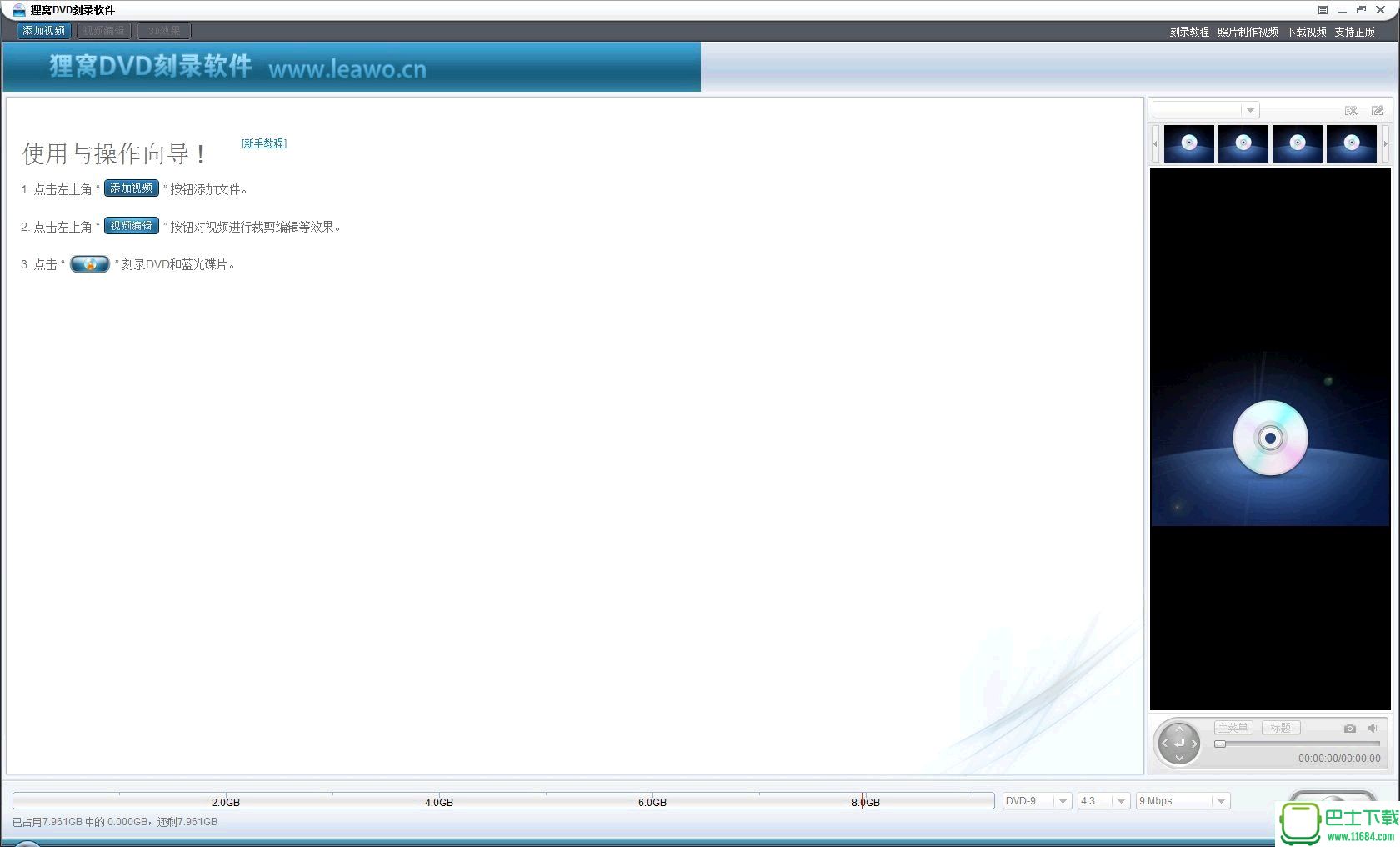
Task: Click the preview disc image in player
Action: (1270, 439)
